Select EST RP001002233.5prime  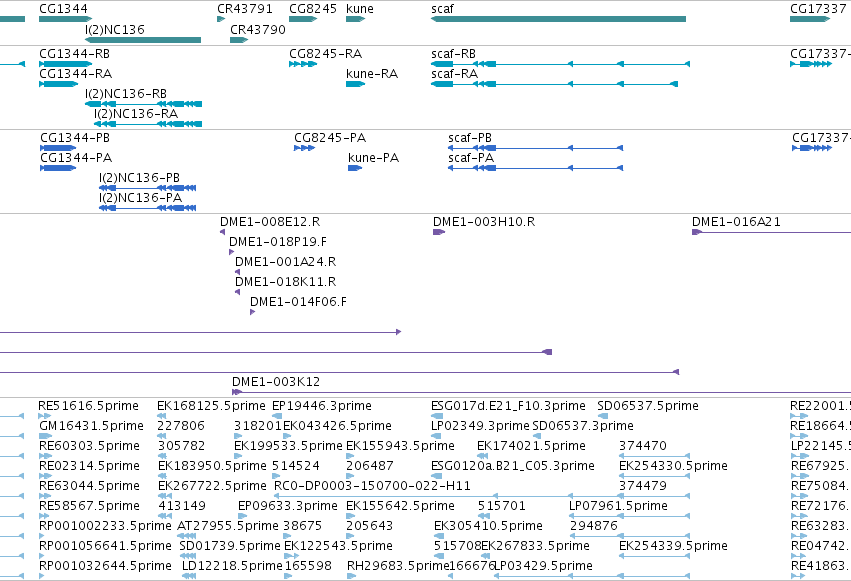click(x=42, y=537)
